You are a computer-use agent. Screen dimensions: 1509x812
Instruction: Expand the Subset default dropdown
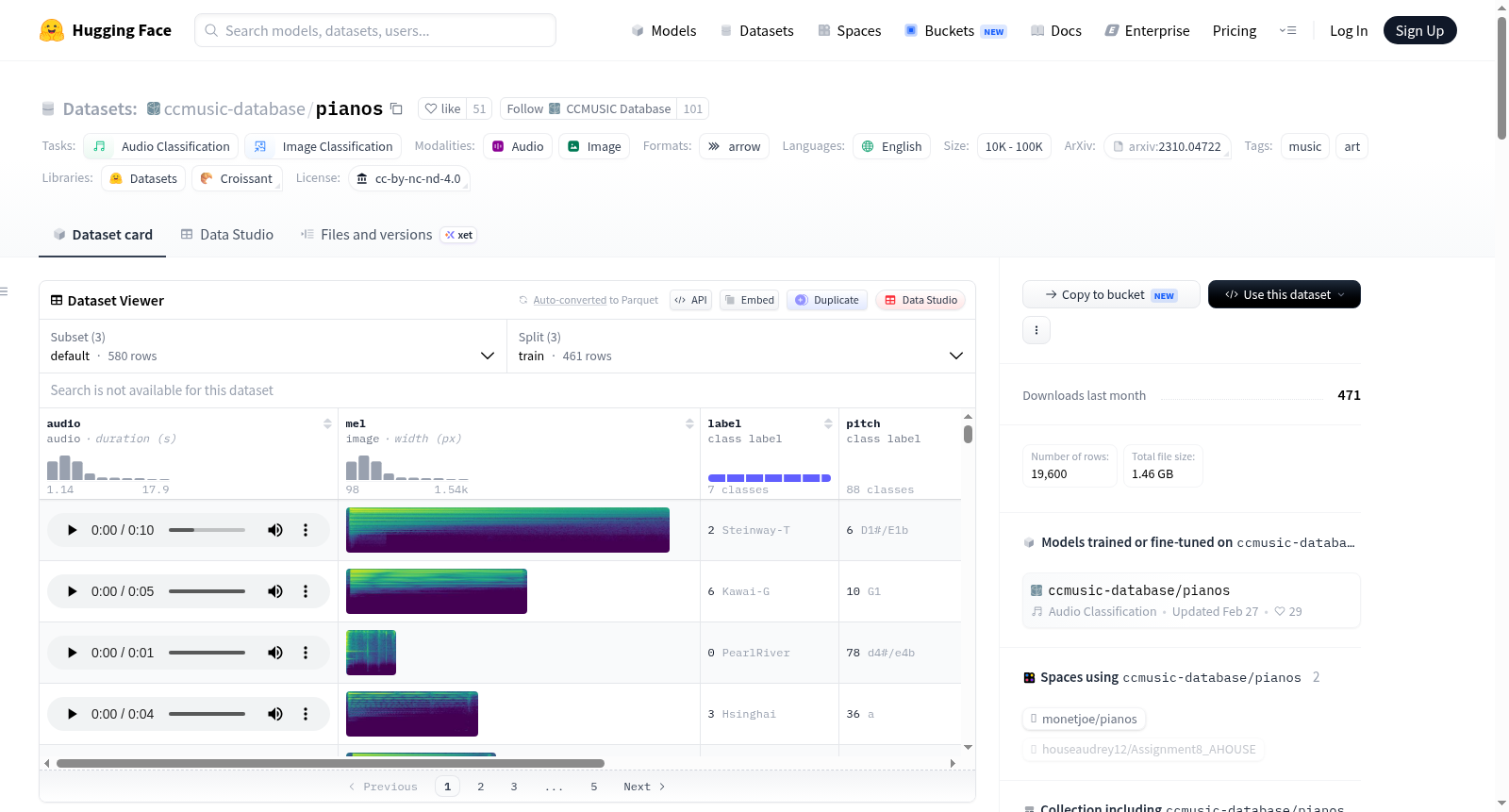[x=273, y=346]
